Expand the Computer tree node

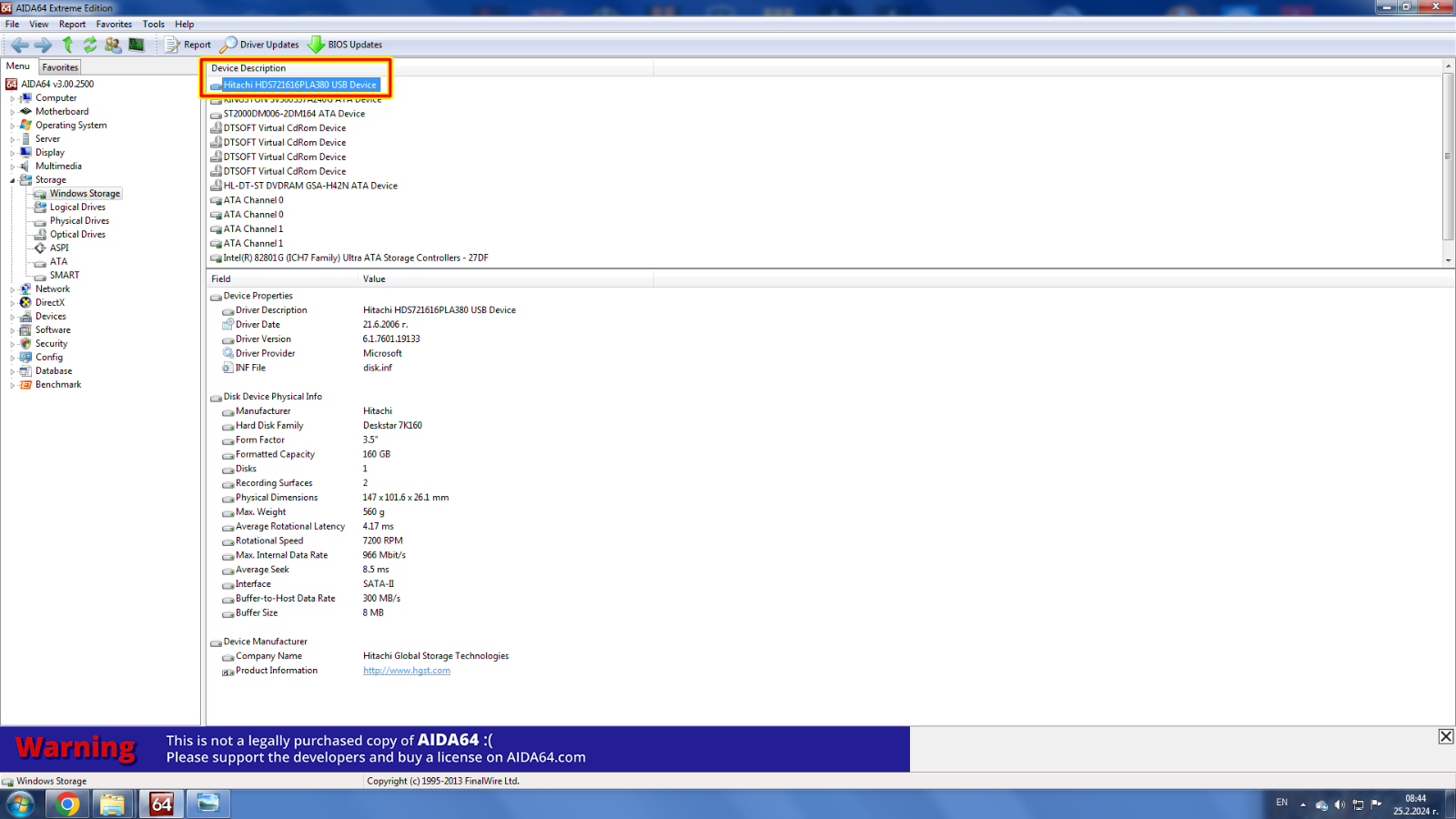pyautogui.click(x=13, y=98)
